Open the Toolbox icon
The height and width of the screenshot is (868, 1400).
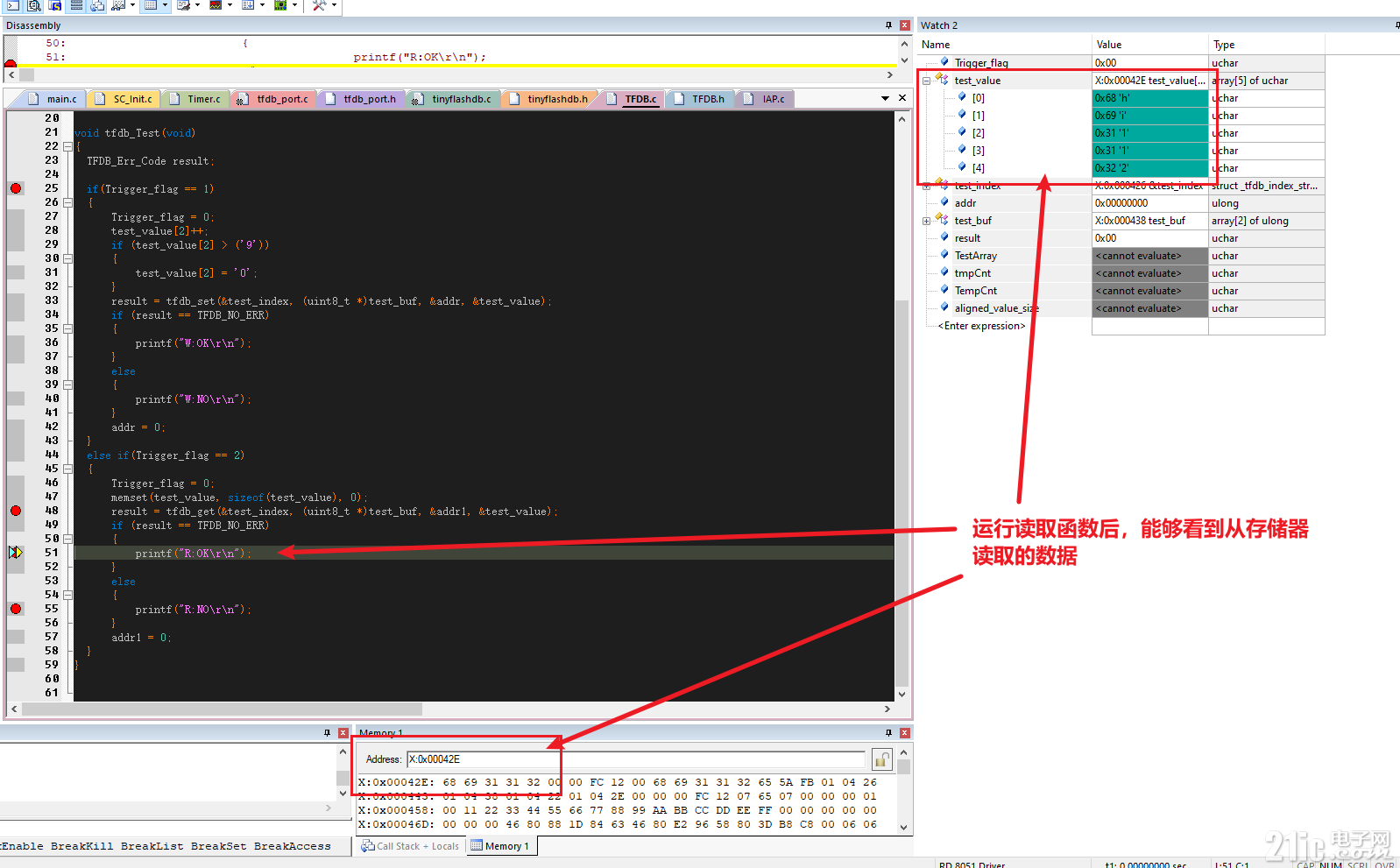click(x=319, y=5)
